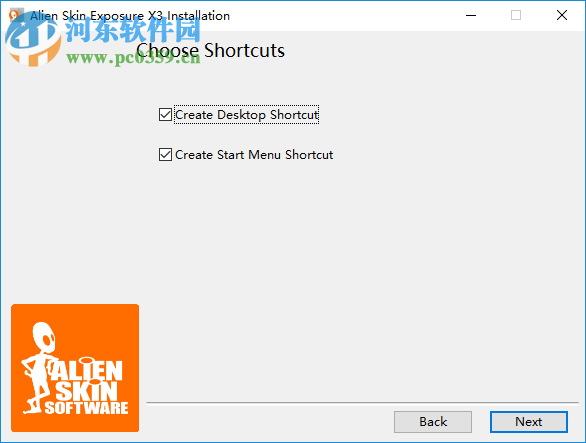Click the orange Alien Skin Software logo

tap(75, 368)
